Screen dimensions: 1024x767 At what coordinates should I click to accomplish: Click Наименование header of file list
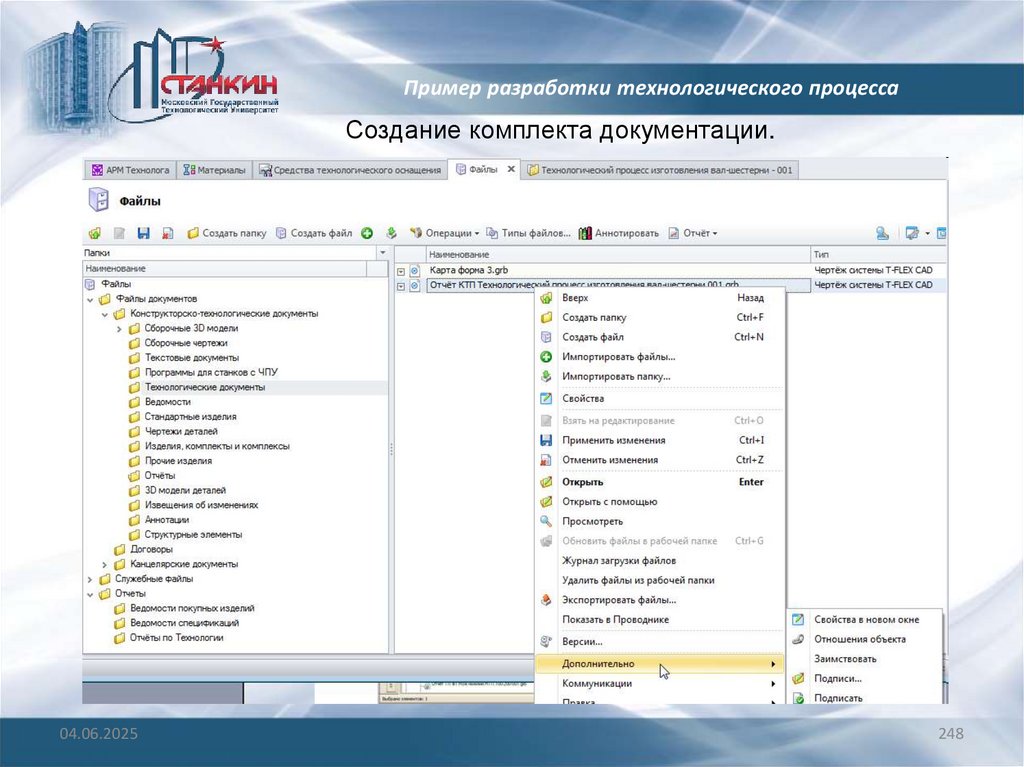pos(618,254)
